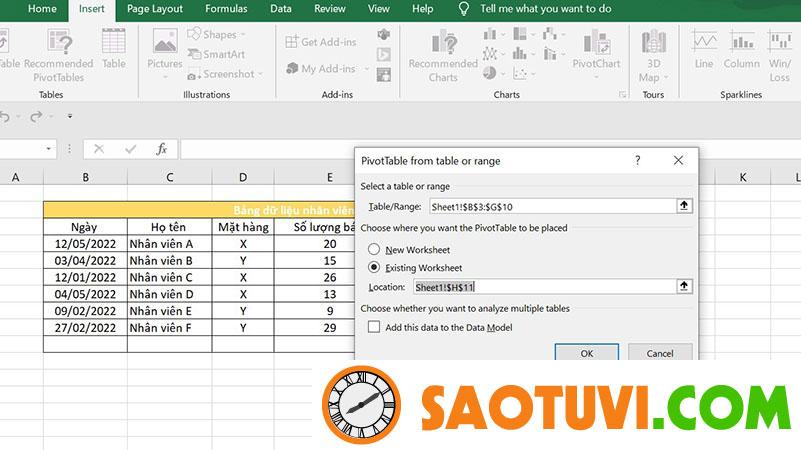Select column header C
Screen dimensions: 801x450
click(x=170, y=177)
